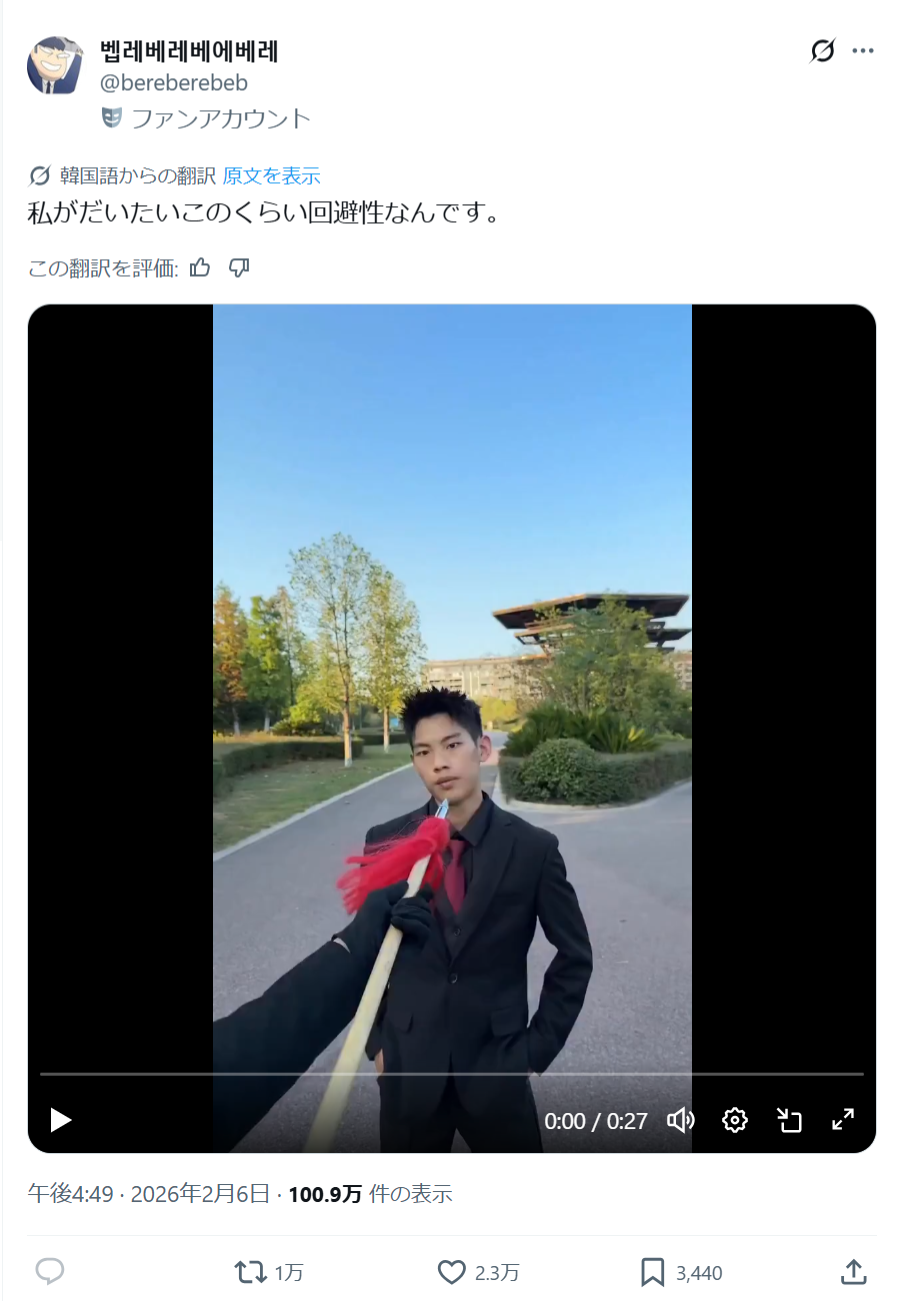
Task: Open video settings gear
Action: click(735, 1120)
